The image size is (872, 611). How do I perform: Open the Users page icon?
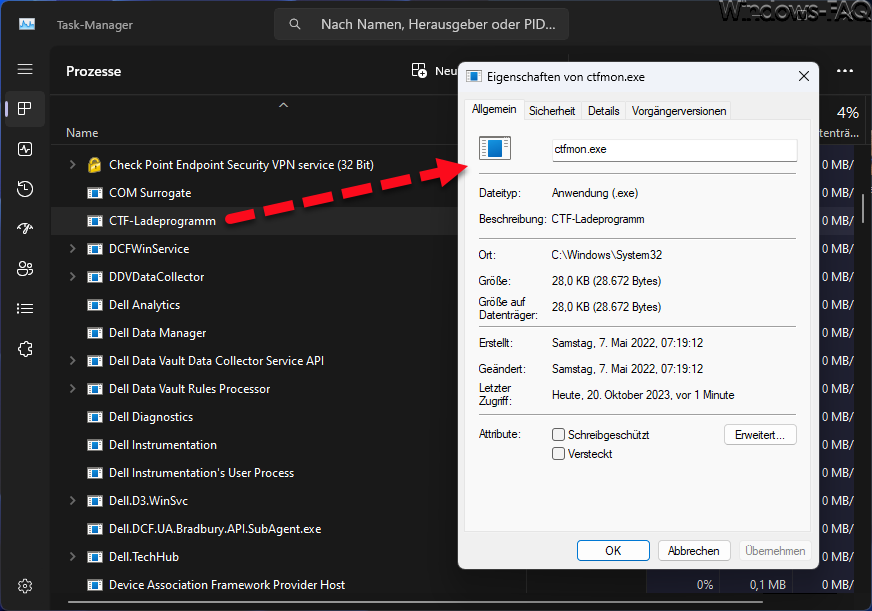[25, 269]
